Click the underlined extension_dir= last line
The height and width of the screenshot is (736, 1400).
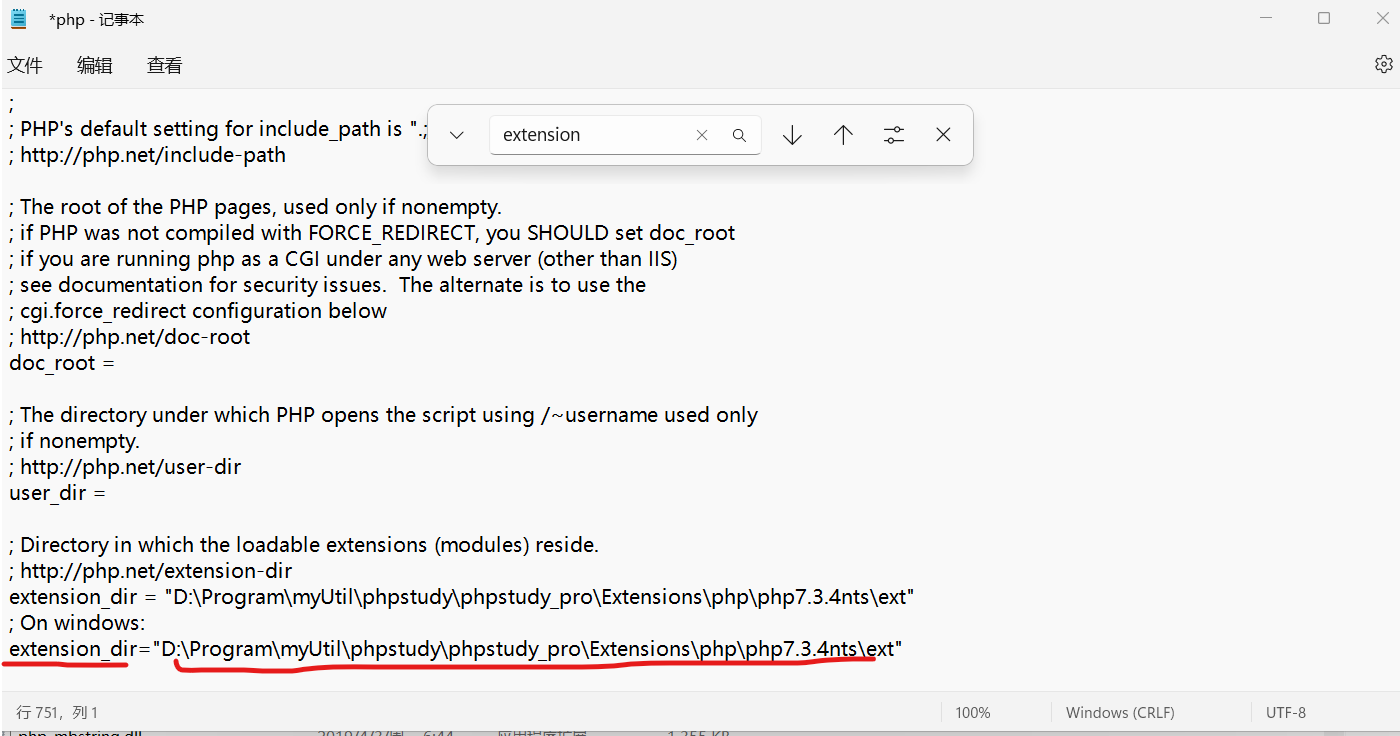point(456,649)
